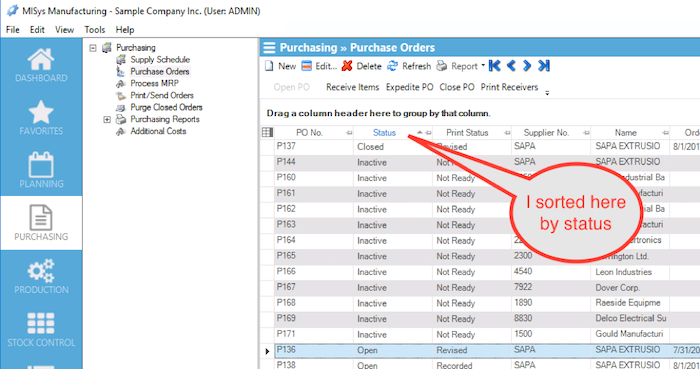The image size is (700, 369).
Task: Click the P167 row's Dover Corp. cell
Action: [630, 288]
